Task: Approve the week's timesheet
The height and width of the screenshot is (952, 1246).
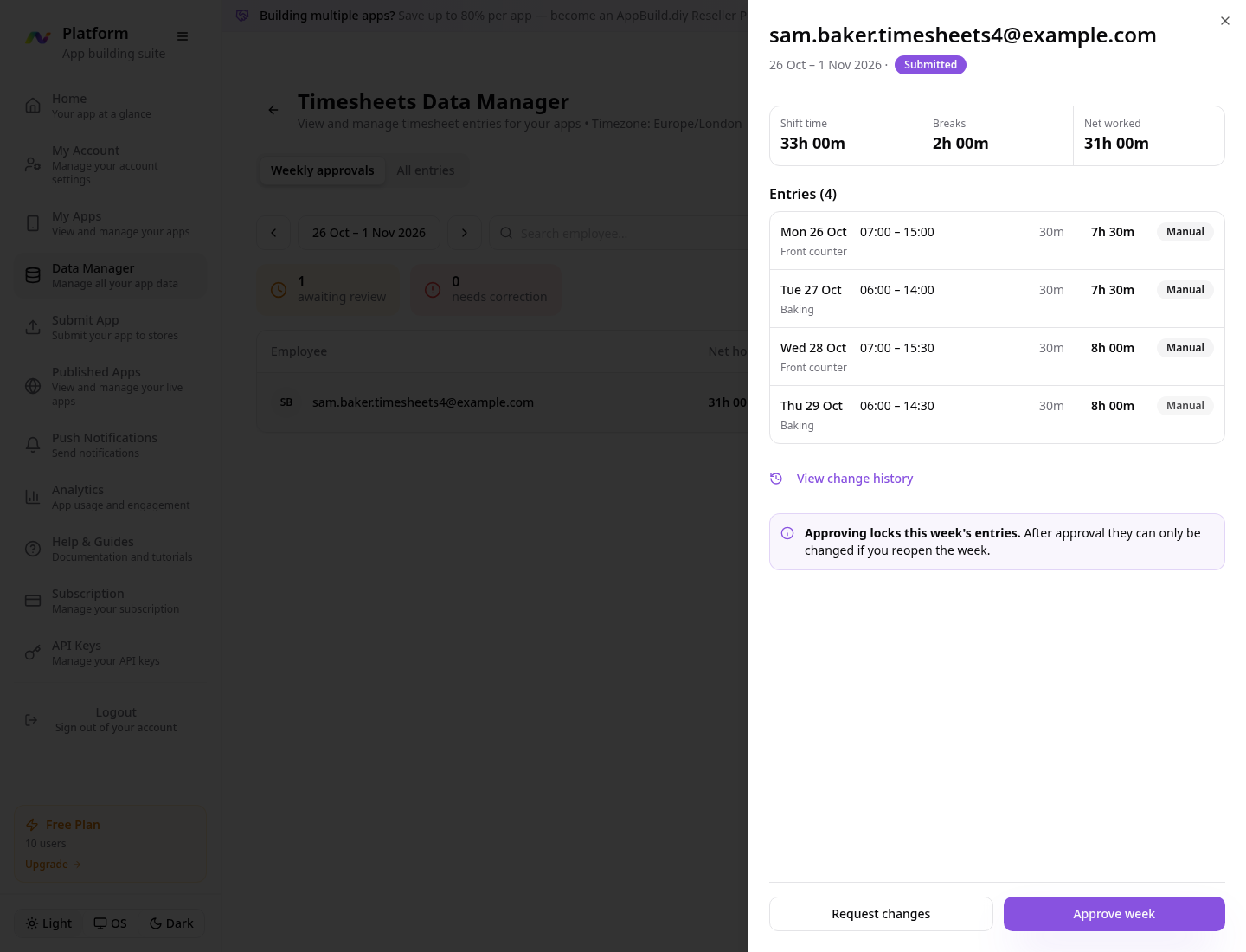Action: (x=1114, y=914)
